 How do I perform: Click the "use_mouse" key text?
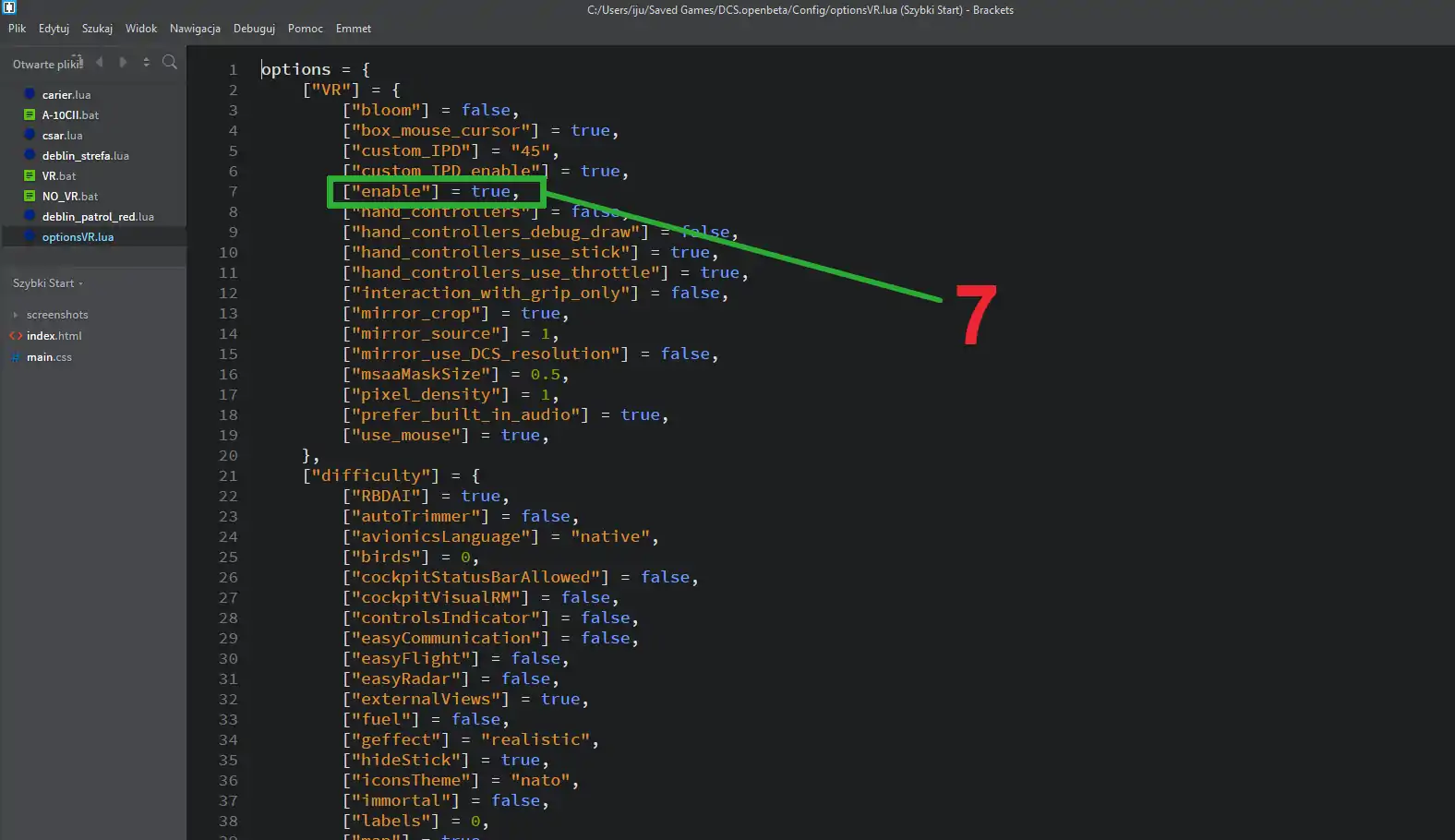405,435
